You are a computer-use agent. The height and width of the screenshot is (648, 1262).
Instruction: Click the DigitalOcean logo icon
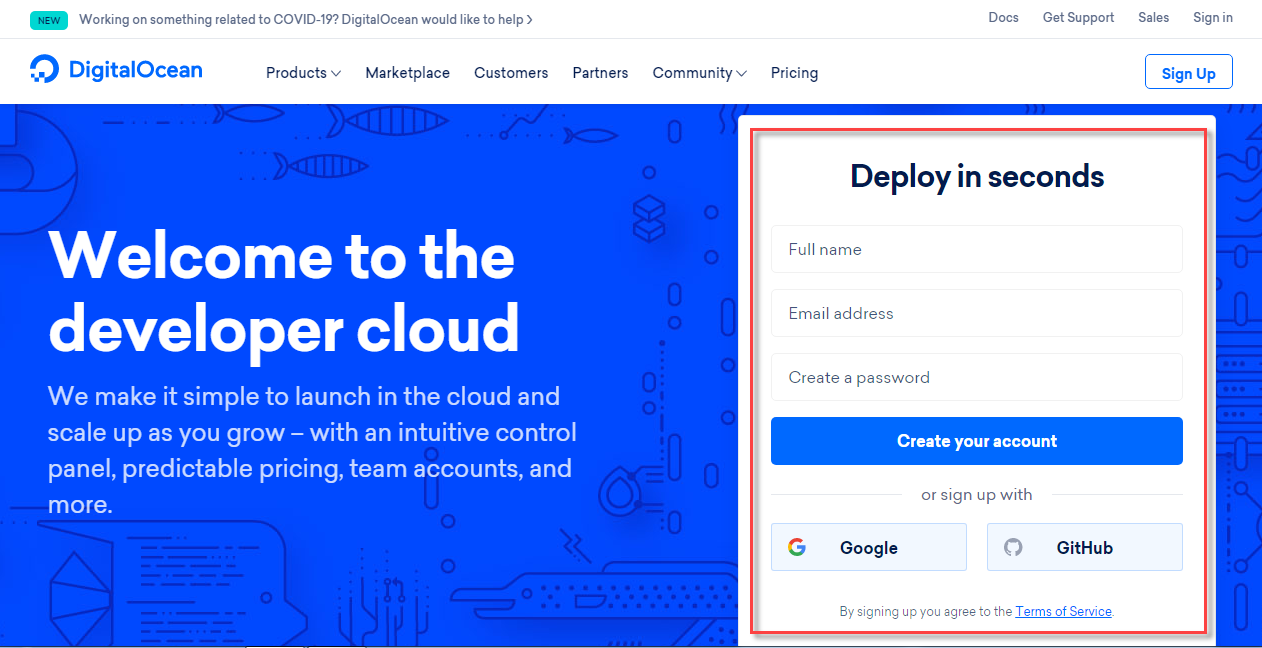(x=45, y=70)
